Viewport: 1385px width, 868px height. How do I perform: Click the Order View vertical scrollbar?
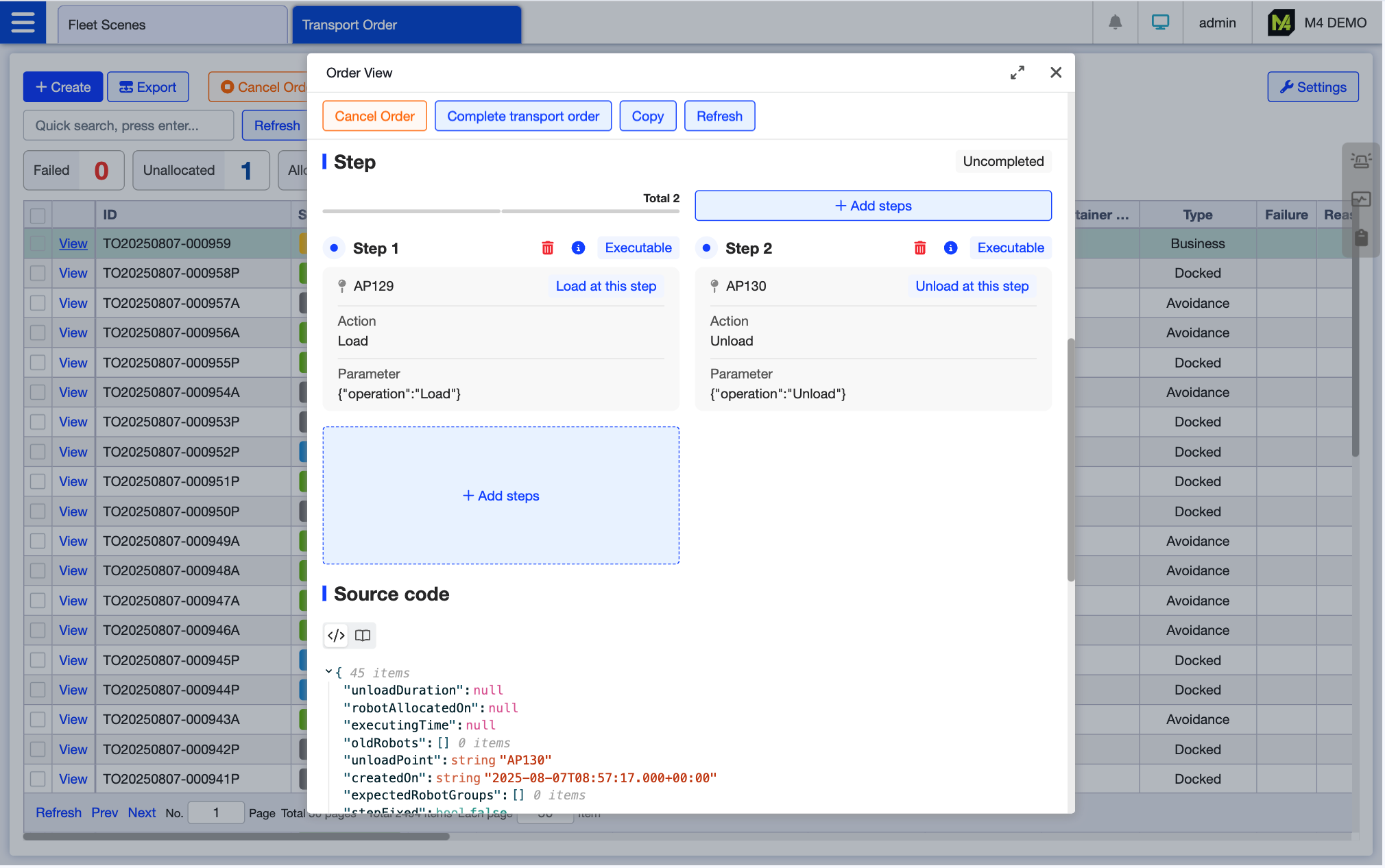click(x=1070, y=459)
